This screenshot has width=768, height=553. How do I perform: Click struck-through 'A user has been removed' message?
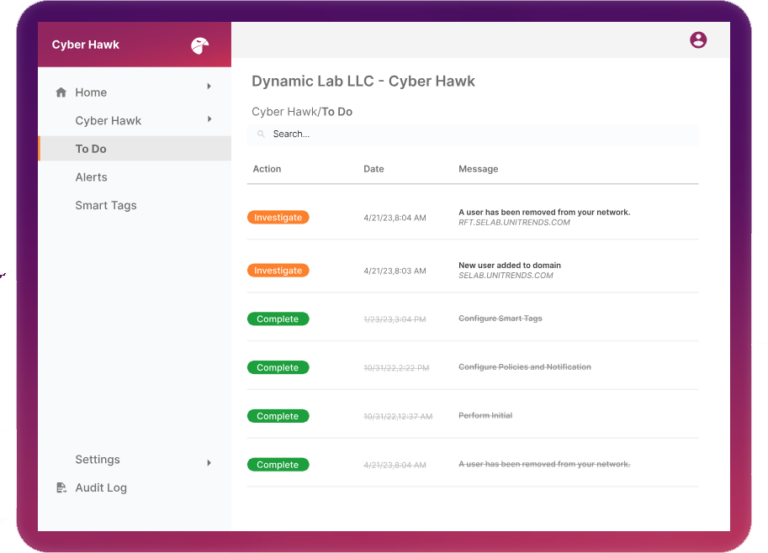(544, 464)
